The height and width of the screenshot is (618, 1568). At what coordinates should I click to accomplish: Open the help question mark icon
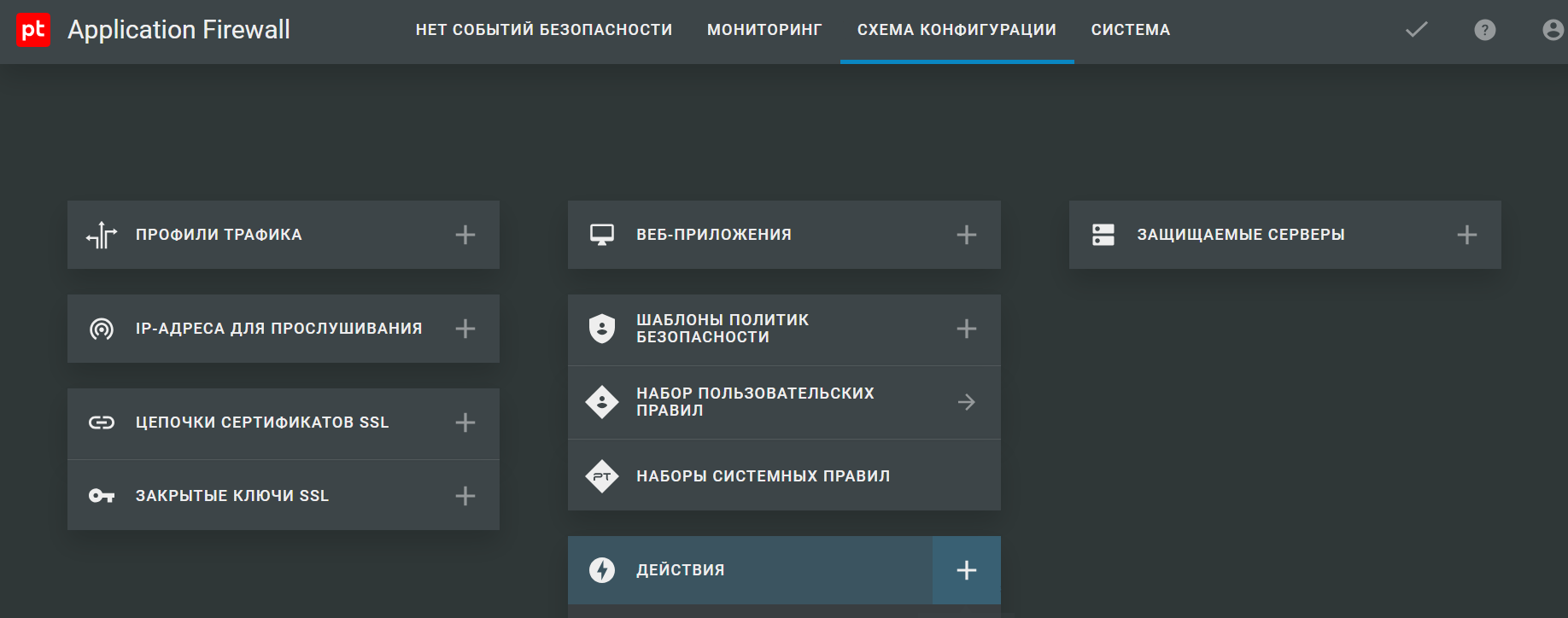1484,30
